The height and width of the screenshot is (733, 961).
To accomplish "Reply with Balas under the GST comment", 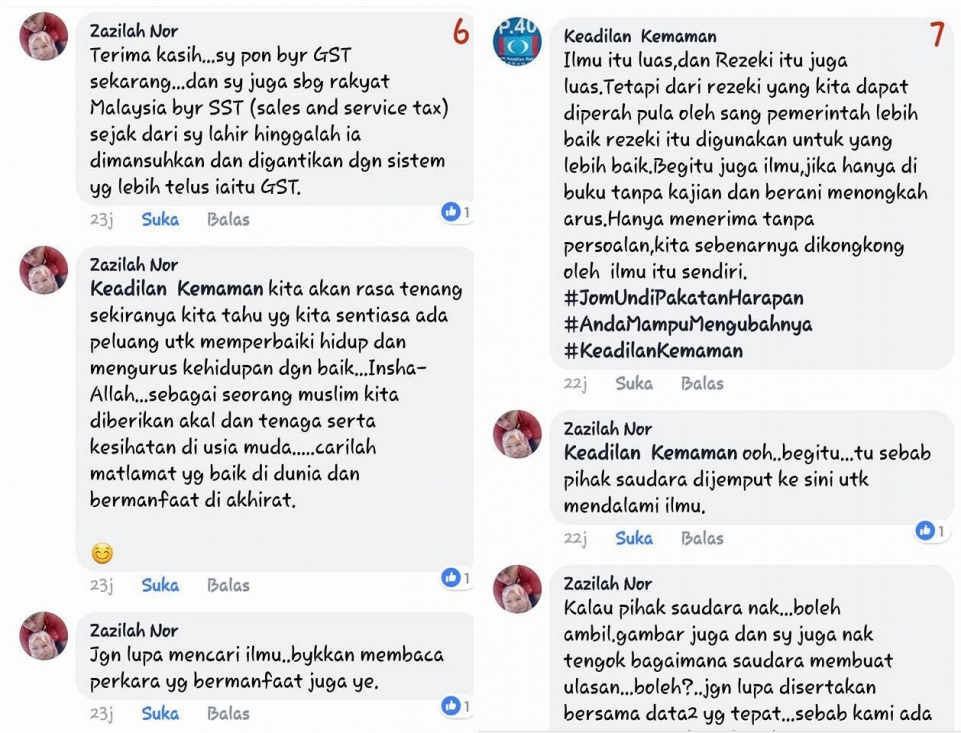I will [x=228, y=219].
